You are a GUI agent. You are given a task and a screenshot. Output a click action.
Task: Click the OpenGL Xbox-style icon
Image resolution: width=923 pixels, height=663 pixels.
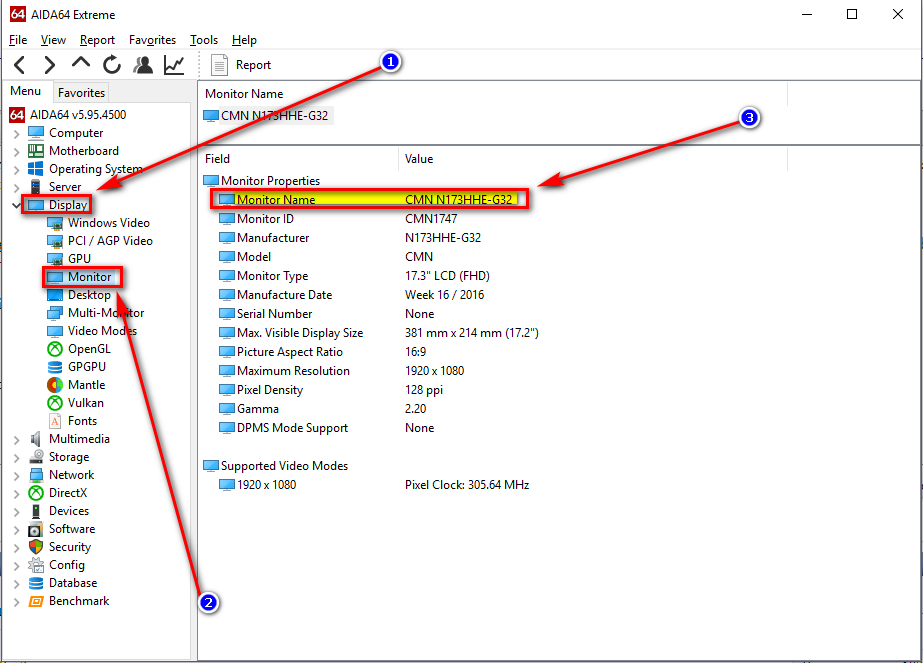[x=55, y=349]
